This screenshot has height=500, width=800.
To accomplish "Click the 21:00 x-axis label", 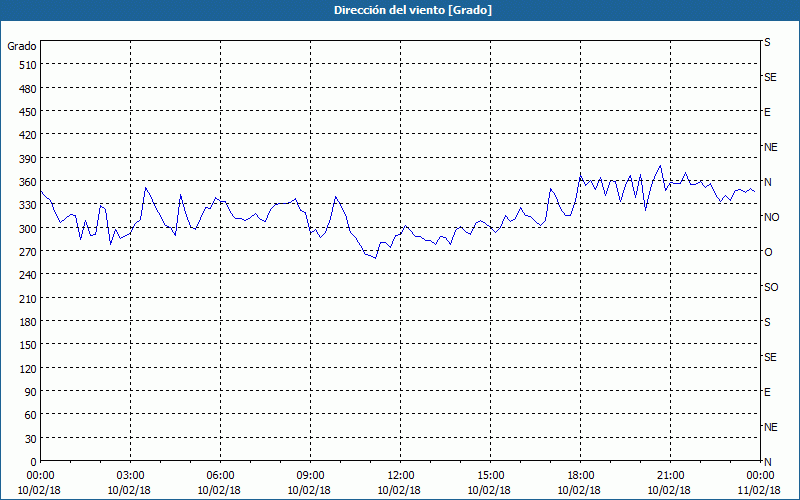I will click(x=670, y=476).
